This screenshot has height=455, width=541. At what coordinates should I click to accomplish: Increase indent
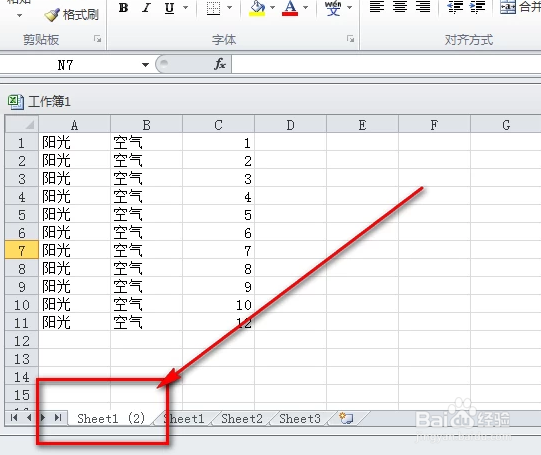(478, 7)
